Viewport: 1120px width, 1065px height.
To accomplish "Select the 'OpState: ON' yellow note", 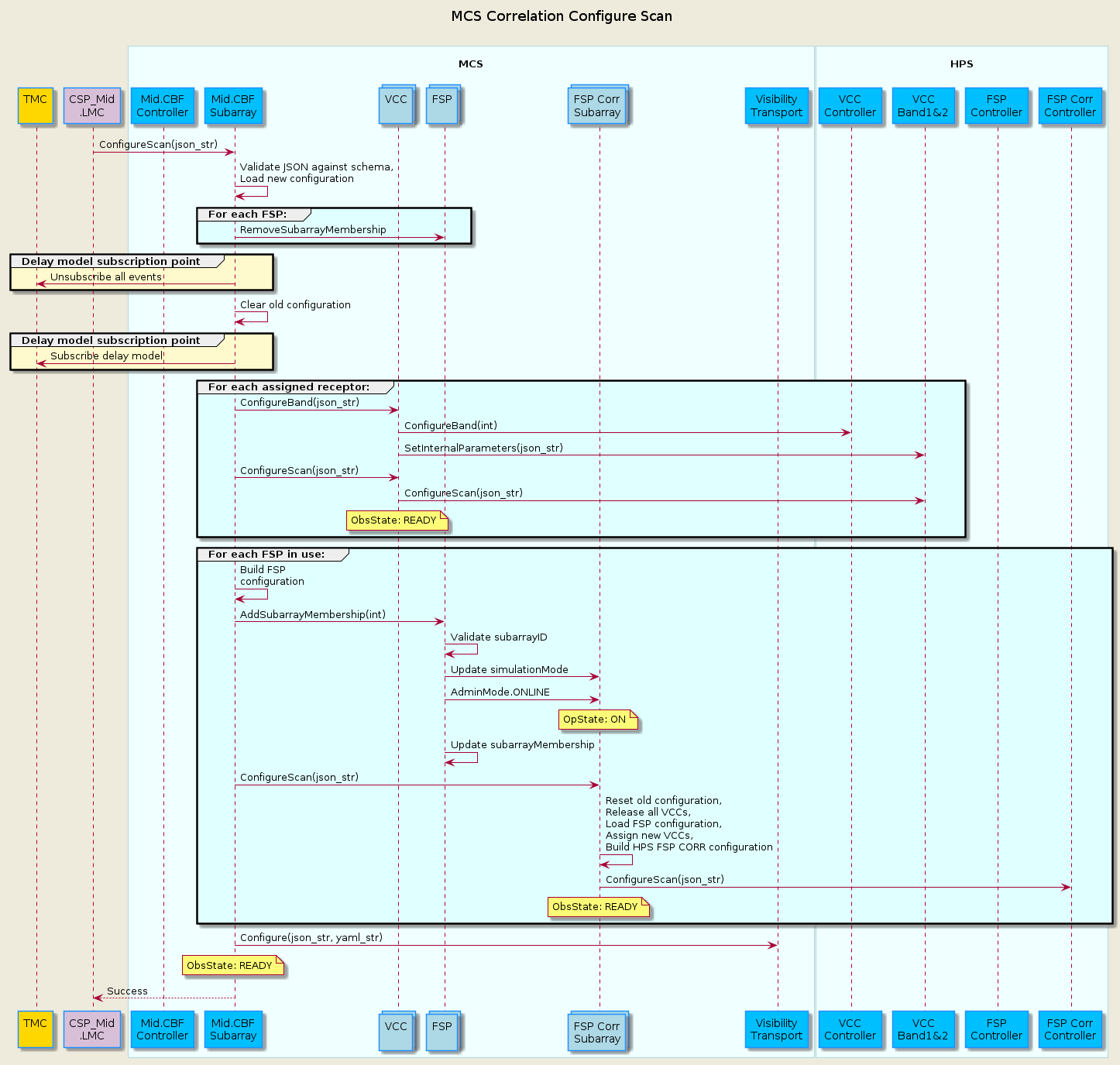I will (x=598, y=720).
